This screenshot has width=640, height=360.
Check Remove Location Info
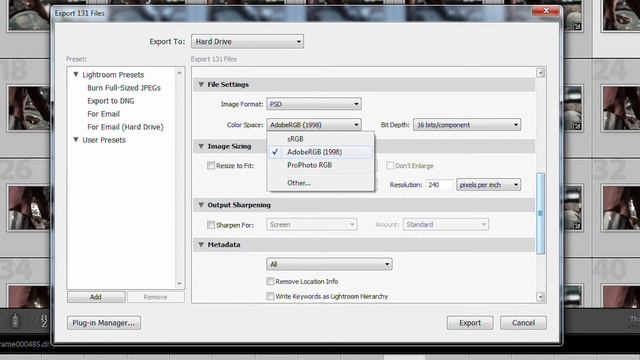click(x=270, y=281)
